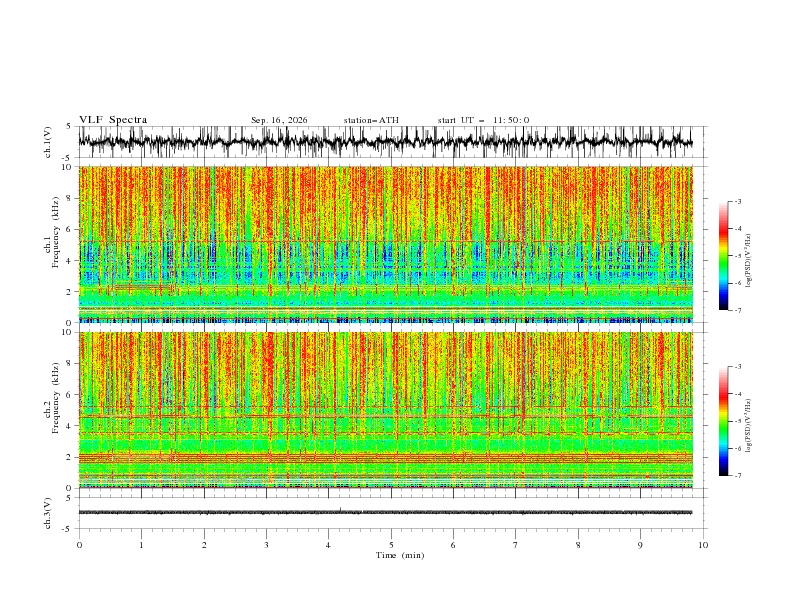Click the ch.2 spectrogram color bar
Viewport: 792px width, 612px height.
pyautogui.click(x=723, y=421)
